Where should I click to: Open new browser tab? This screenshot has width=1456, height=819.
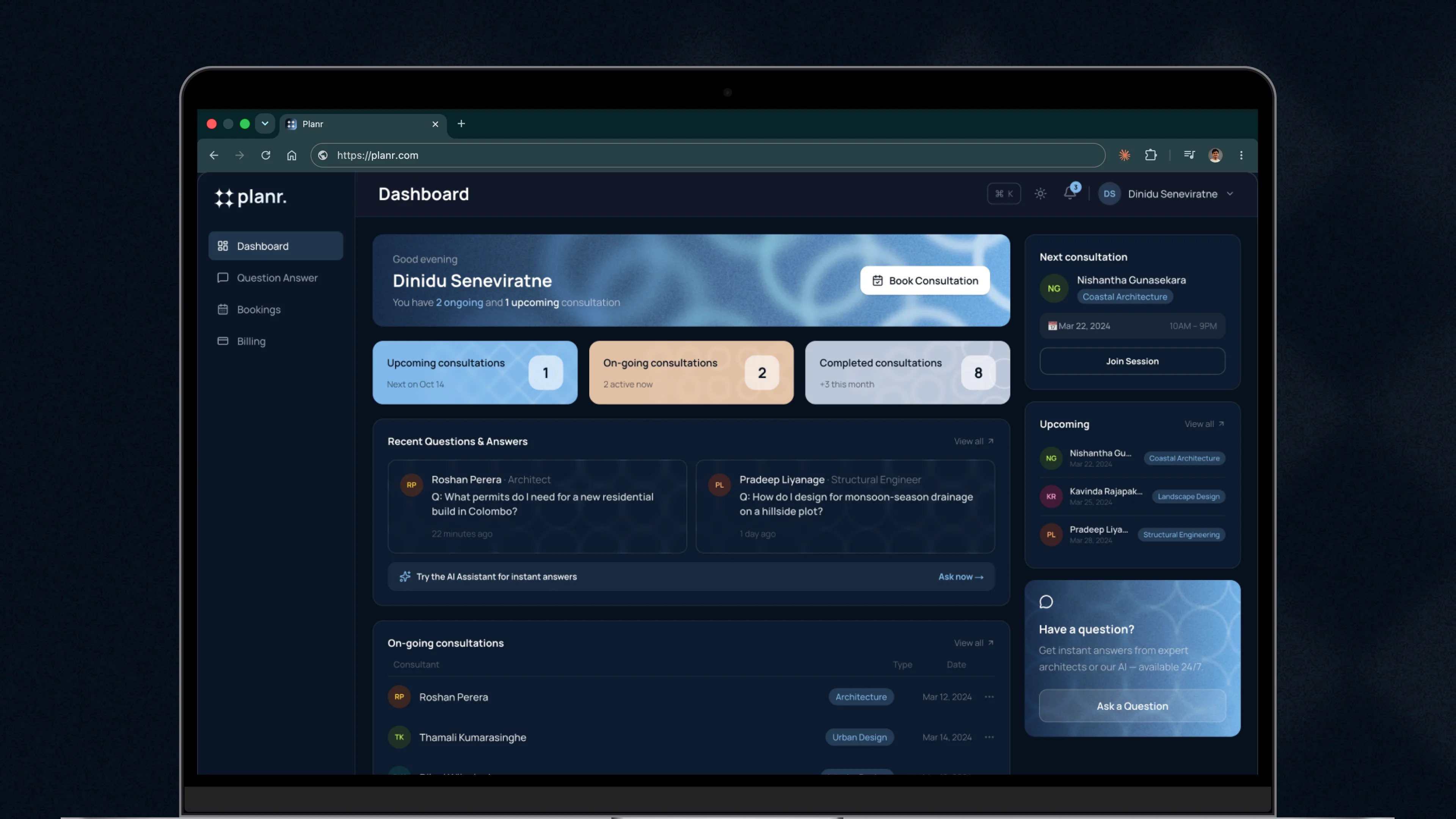[461, 123]
